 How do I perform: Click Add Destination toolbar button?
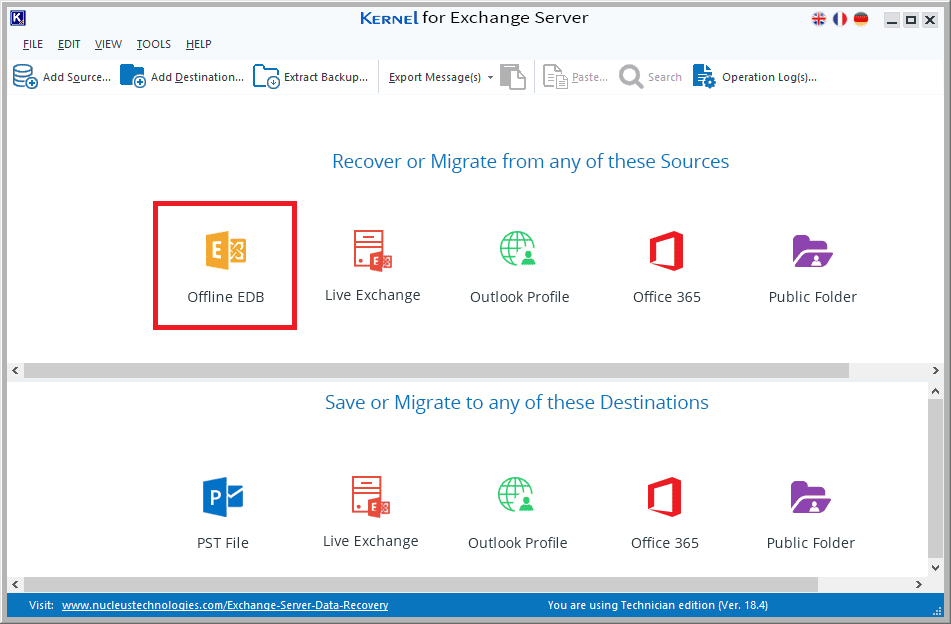[x=182, y=77]
